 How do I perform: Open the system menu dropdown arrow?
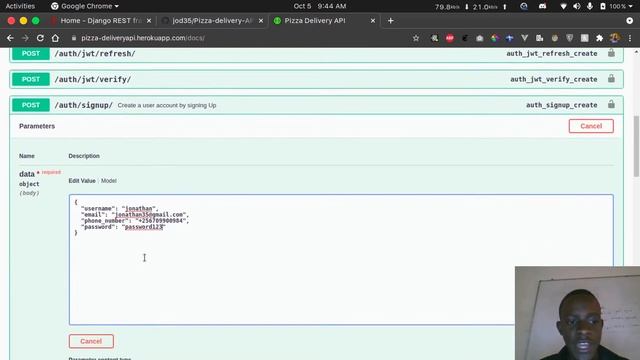632,7
